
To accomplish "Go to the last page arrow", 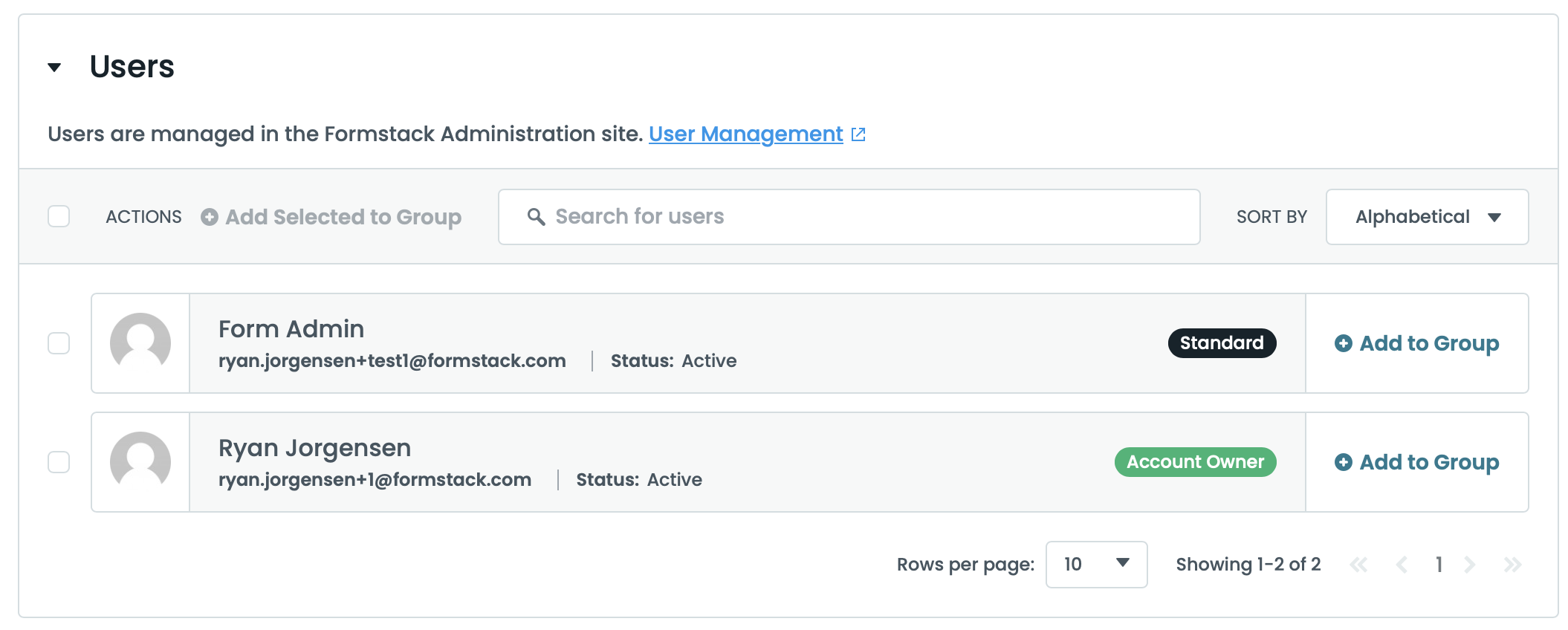I will tap(1512, 565).
